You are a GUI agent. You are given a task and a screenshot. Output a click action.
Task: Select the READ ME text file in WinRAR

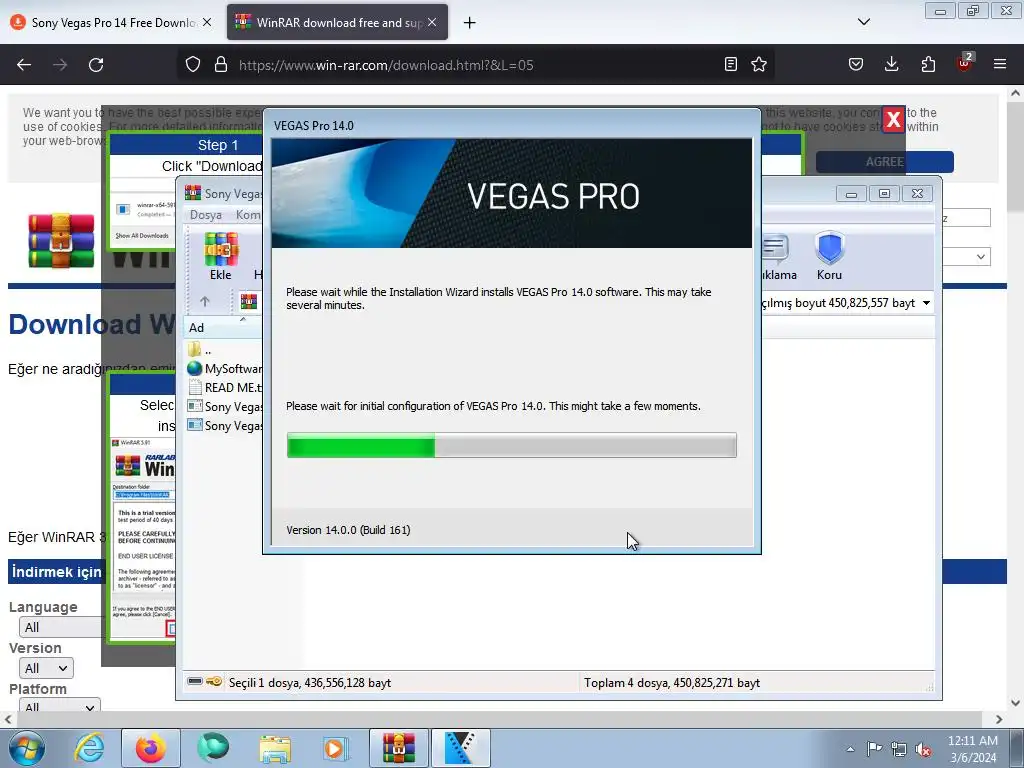pyautogui.click(x=224, y=387)
